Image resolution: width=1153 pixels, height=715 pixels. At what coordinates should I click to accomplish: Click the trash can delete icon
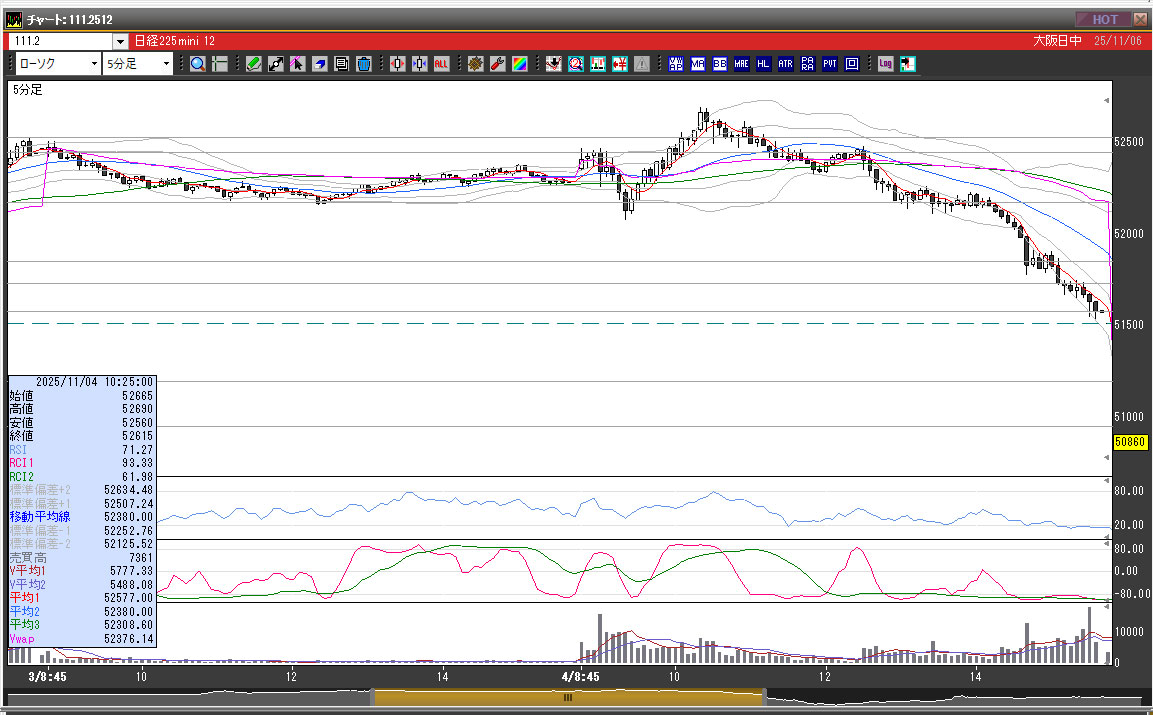pos(363,64)
